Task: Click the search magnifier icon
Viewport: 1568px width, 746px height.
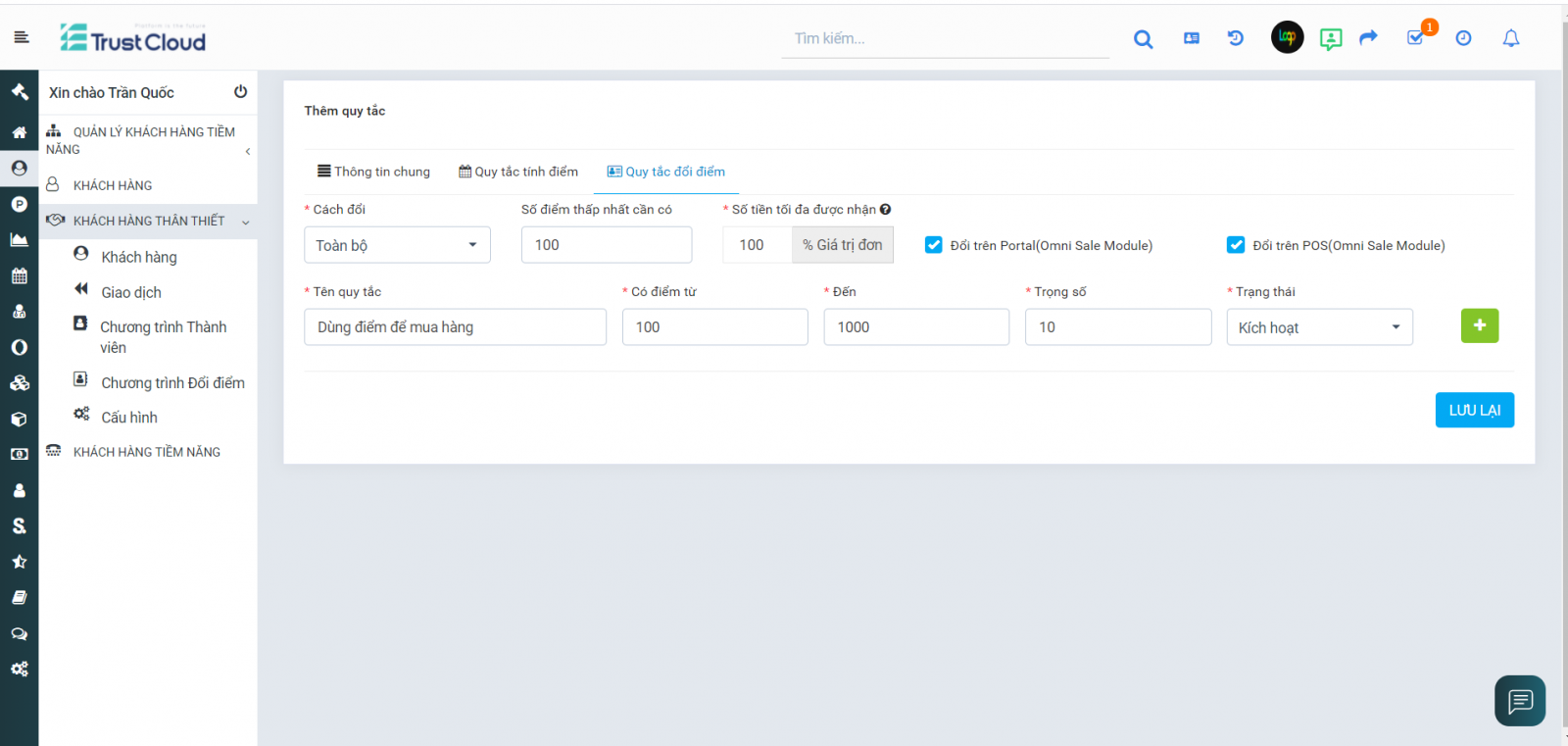Action: pyautogui.click(x=1143, y=39)
